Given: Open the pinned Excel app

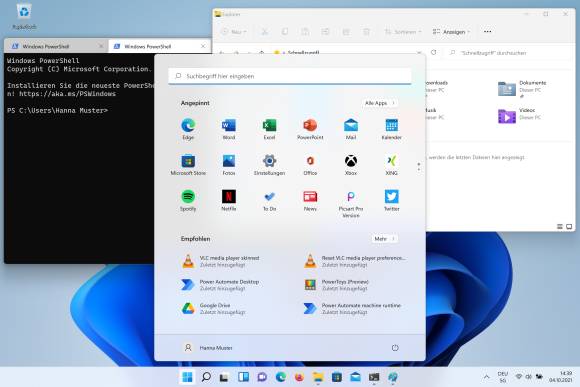Looking at the screenshot, I should 269,129.
